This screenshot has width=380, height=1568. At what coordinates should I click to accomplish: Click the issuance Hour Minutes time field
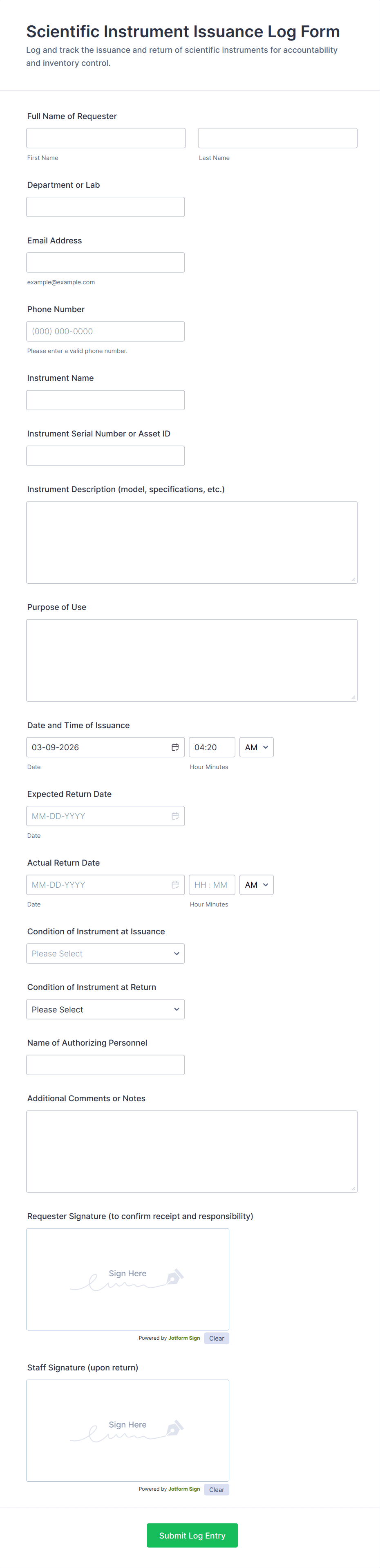212,747
